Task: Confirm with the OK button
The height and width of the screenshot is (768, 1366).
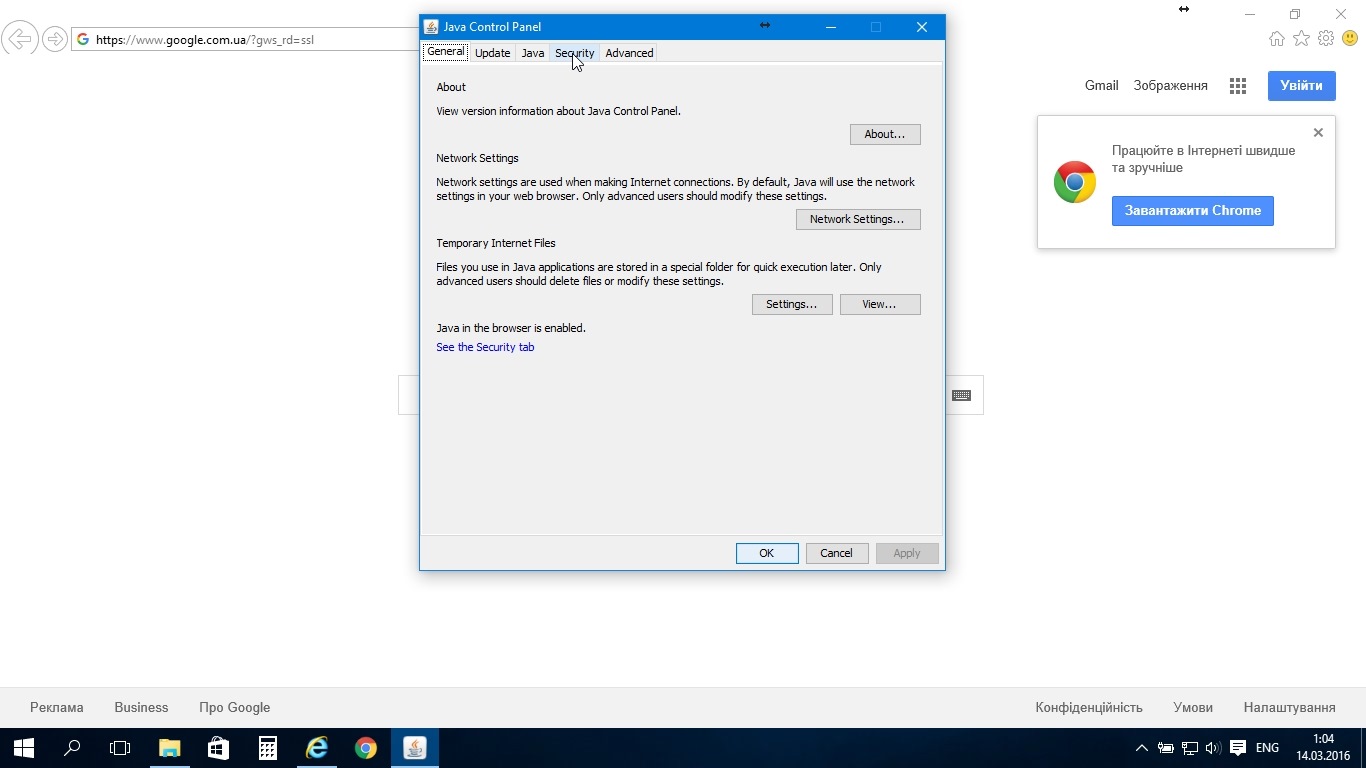Action: pos(767,553)
